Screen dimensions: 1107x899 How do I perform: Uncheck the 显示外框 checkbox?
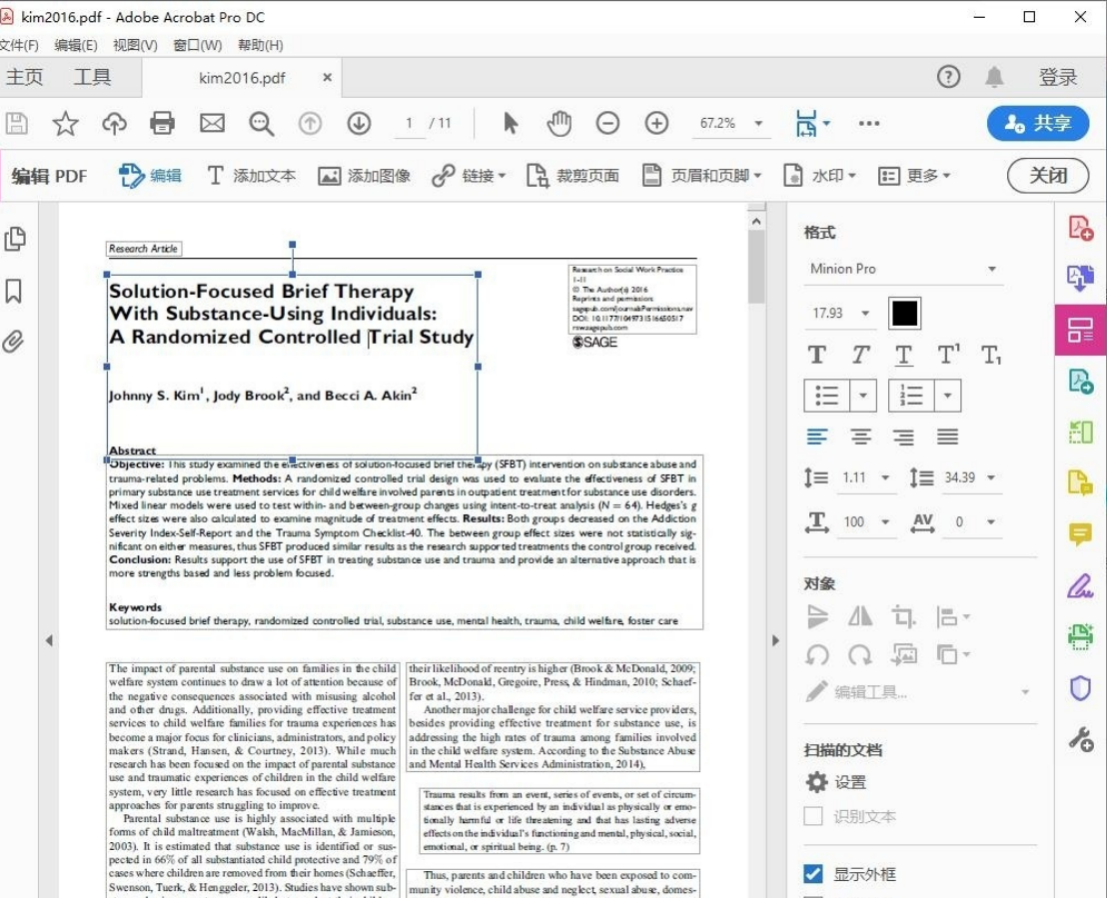813,874
